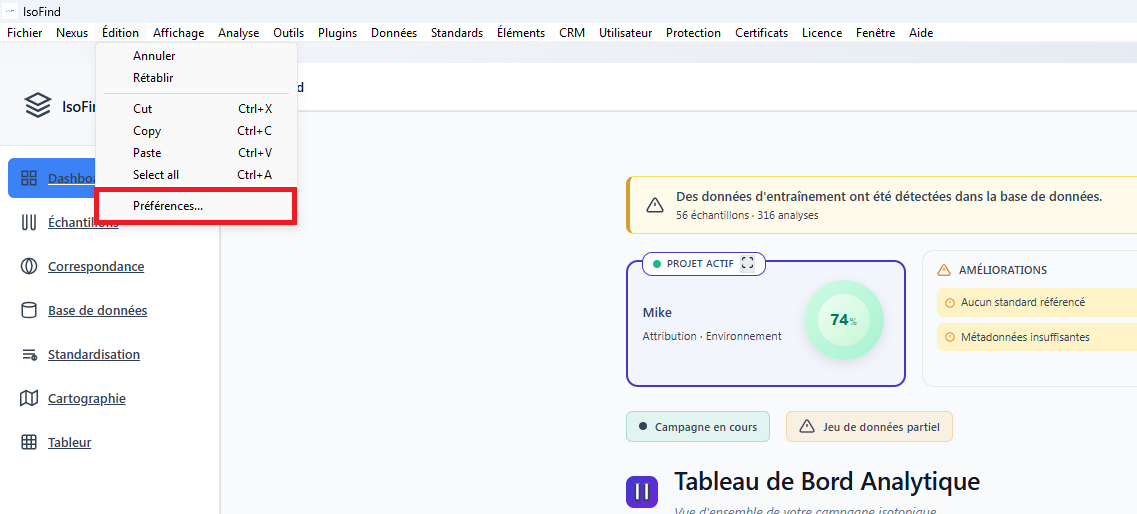Click the Mike project name

click(x=657, y=312)
